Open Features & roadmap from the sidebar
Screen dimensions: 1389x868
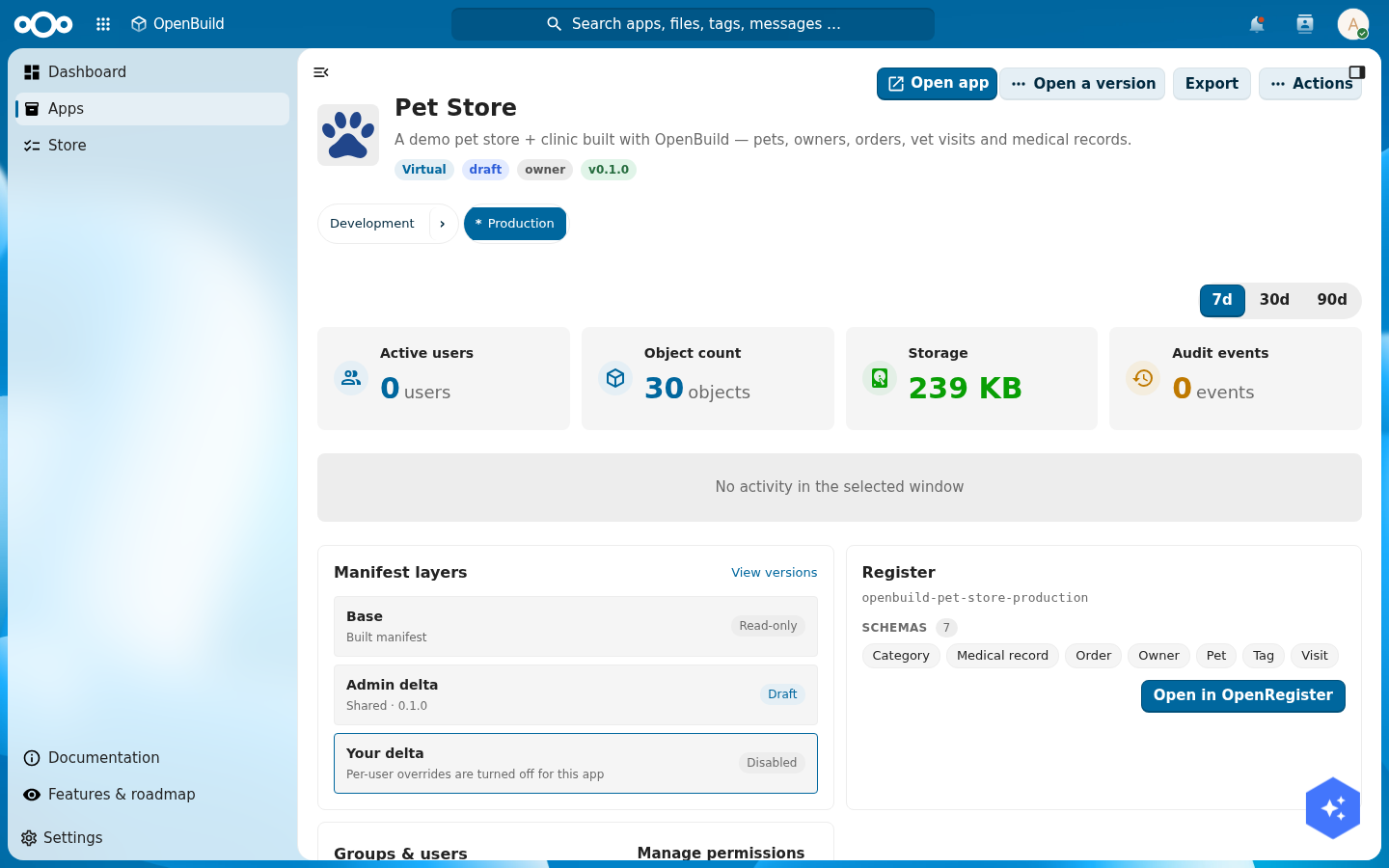(152, 795)
